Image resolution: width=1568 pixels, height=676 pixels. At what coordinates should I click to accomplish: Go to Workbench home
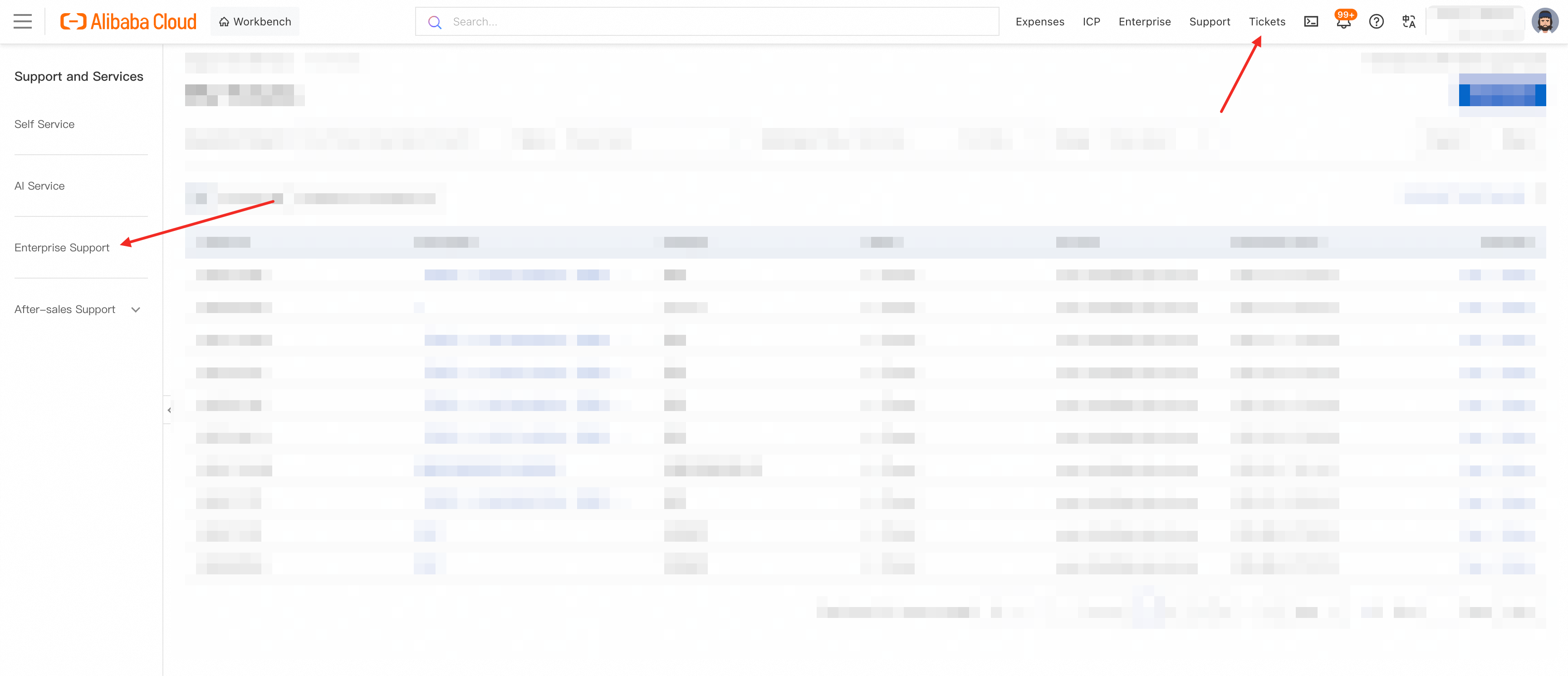(x=255, y=22)
